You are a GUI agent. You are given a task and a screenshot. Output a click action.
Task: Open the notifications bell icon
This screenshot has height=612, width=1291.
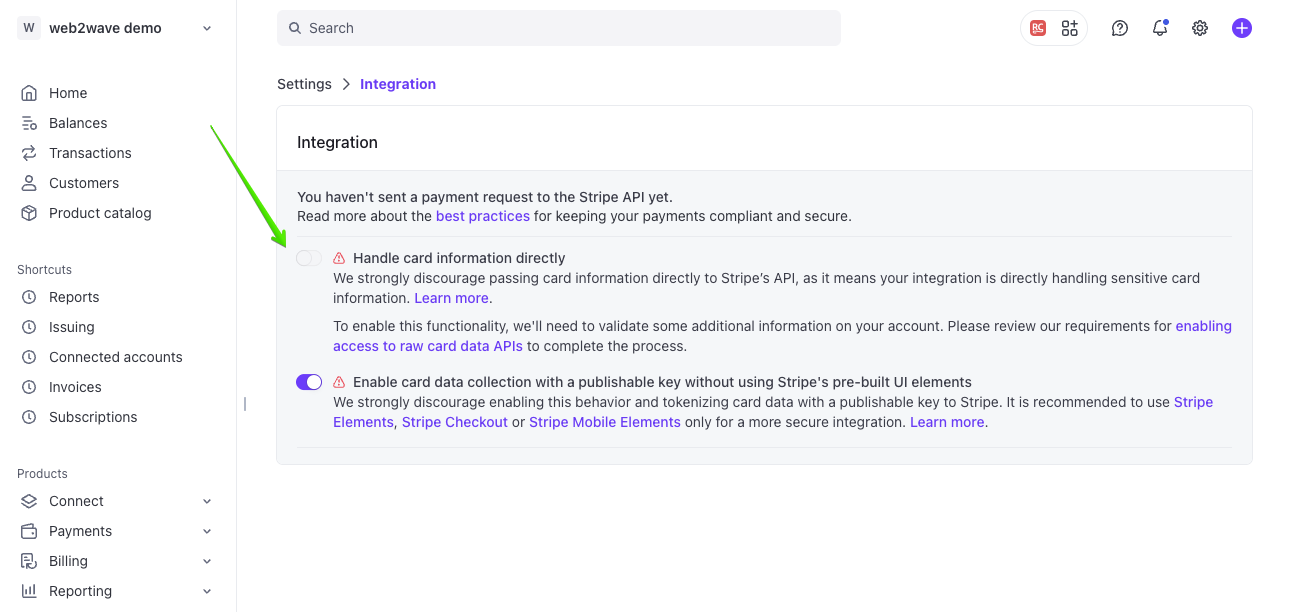coord(1160,28)
